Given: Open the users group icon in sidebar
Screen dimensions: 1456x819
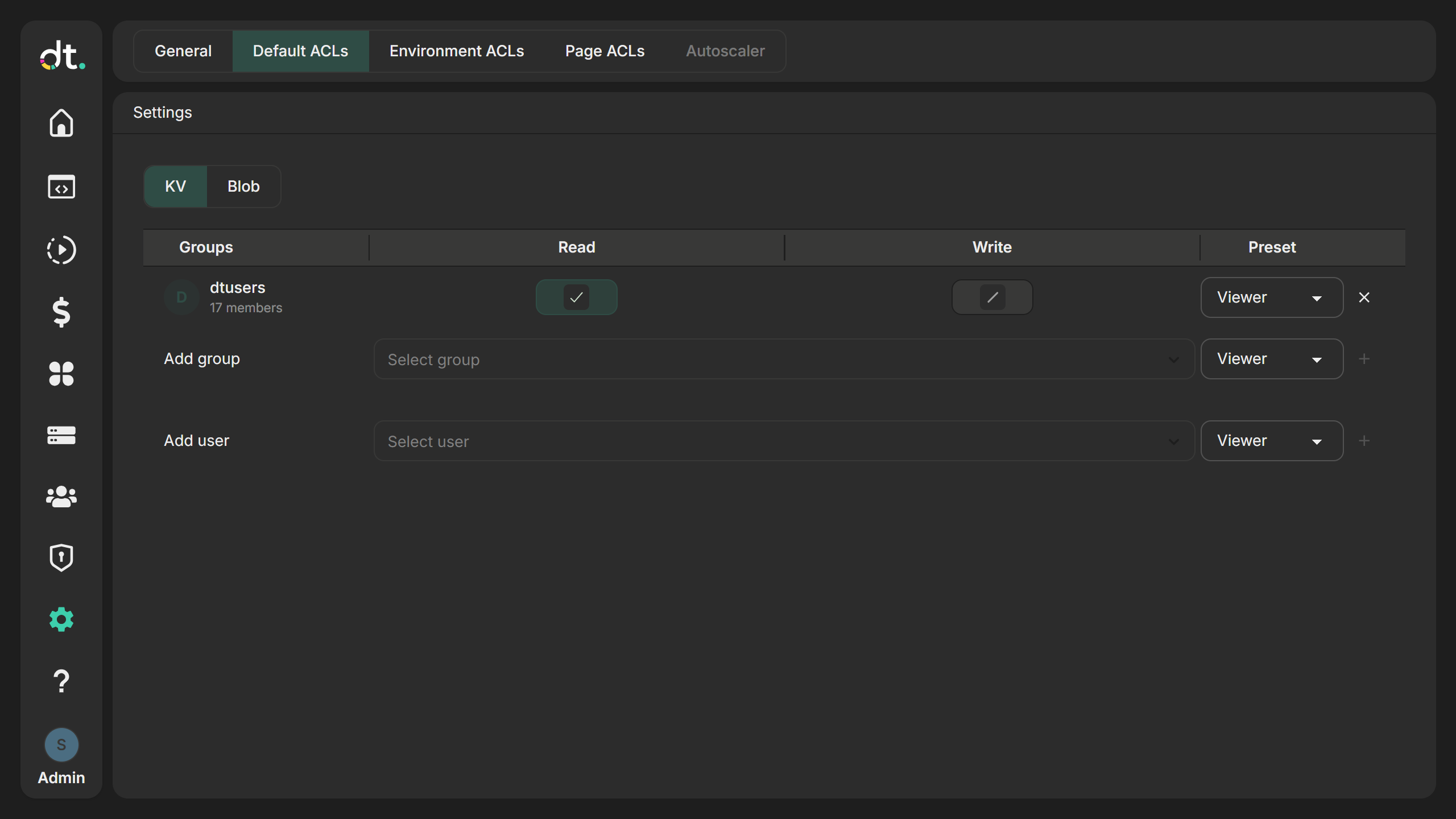Looking at the screenshot, I should pos(61,497).
